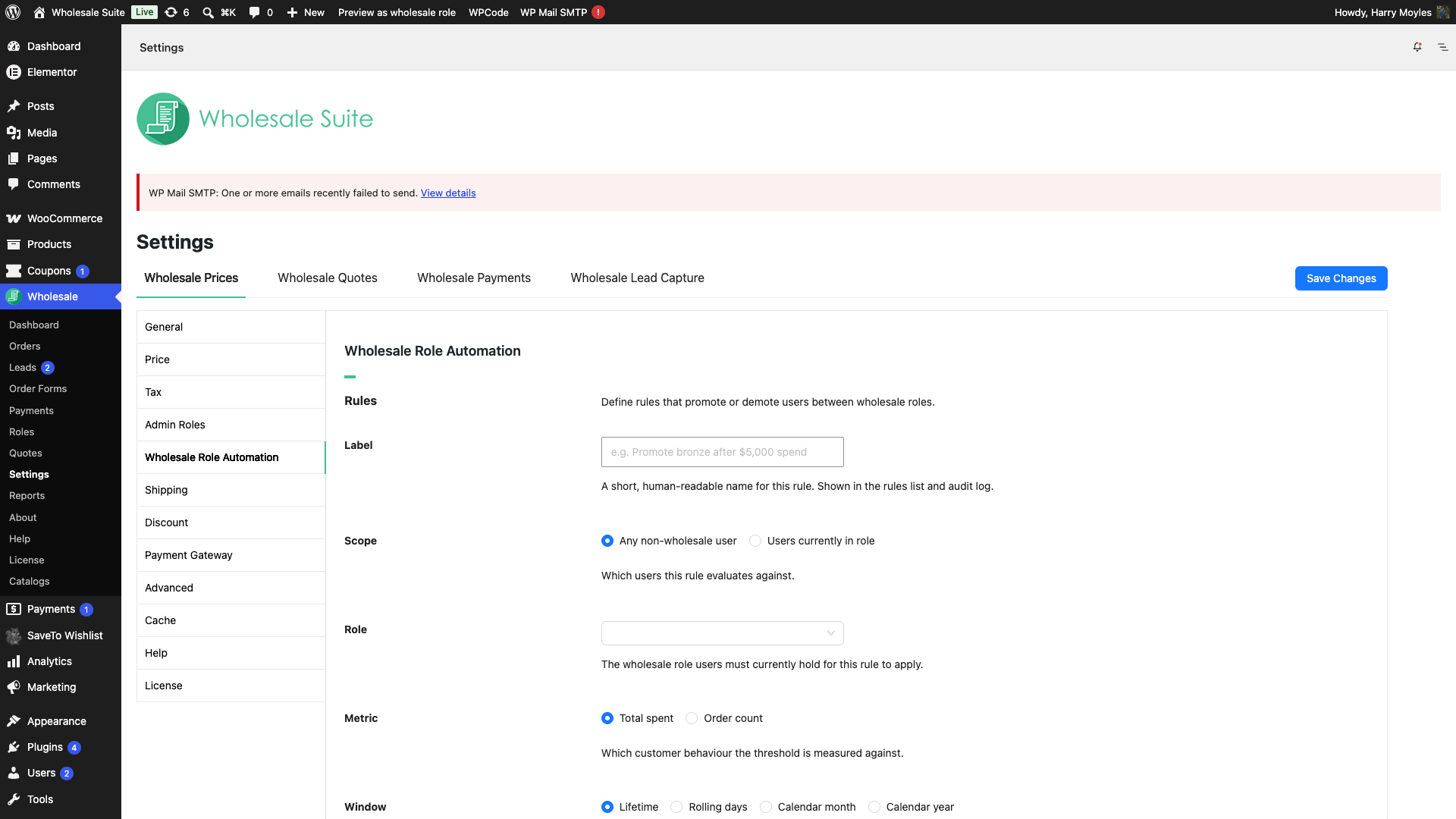Open the notifications bell icon
The image size is (1456, 819).
click(x=1417, y=47)
